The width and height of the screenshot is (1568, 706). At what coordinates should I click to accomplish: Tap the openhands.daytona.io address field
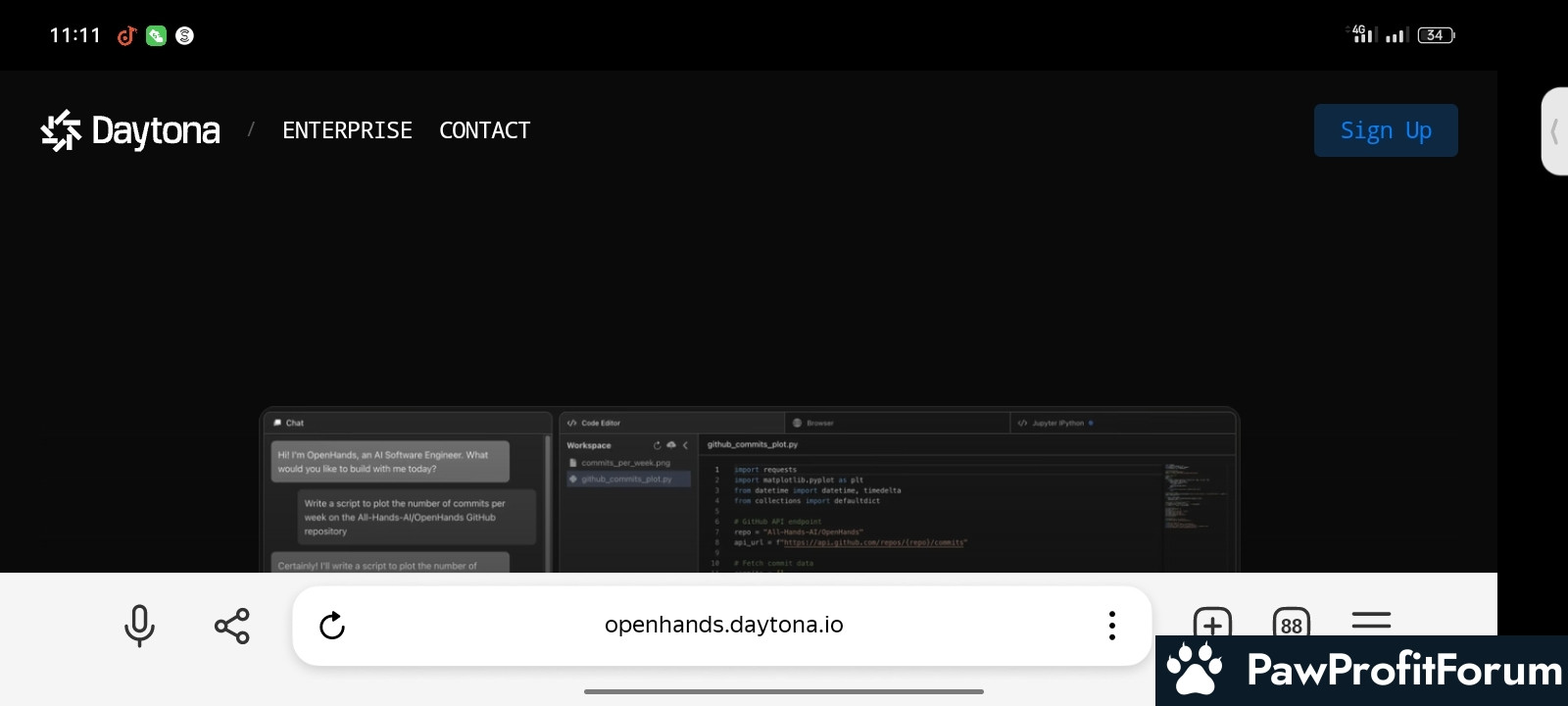point(723,625)
